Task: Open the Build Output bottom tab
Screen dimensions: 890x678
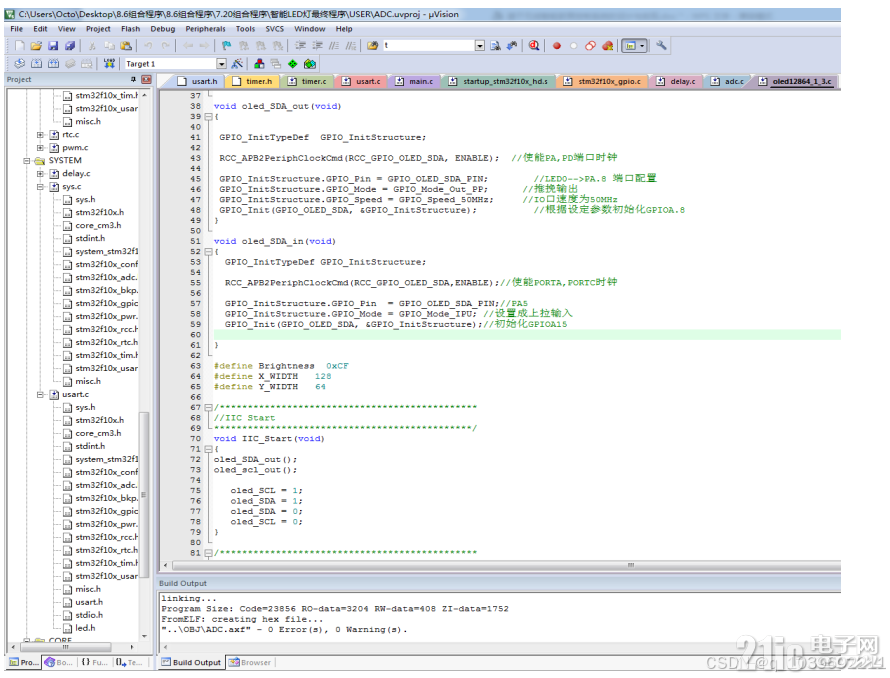Action: click(191, 663)
